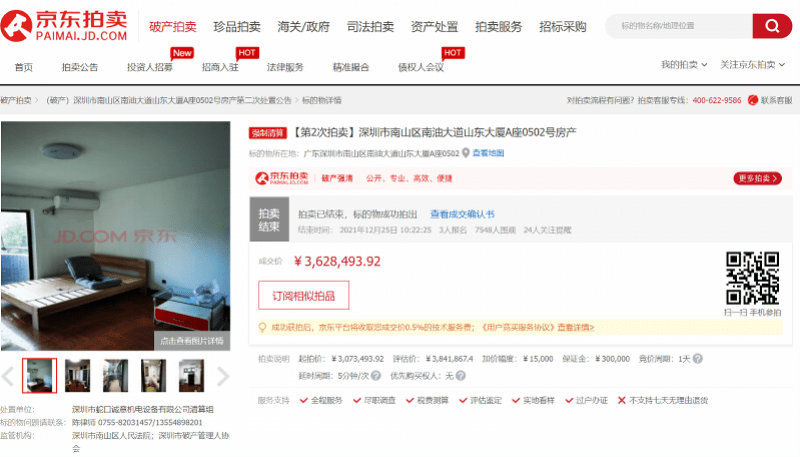Open the 招商入驻 menu item
The width and height of the screenshot is (800, 457).
pos(220,67)
